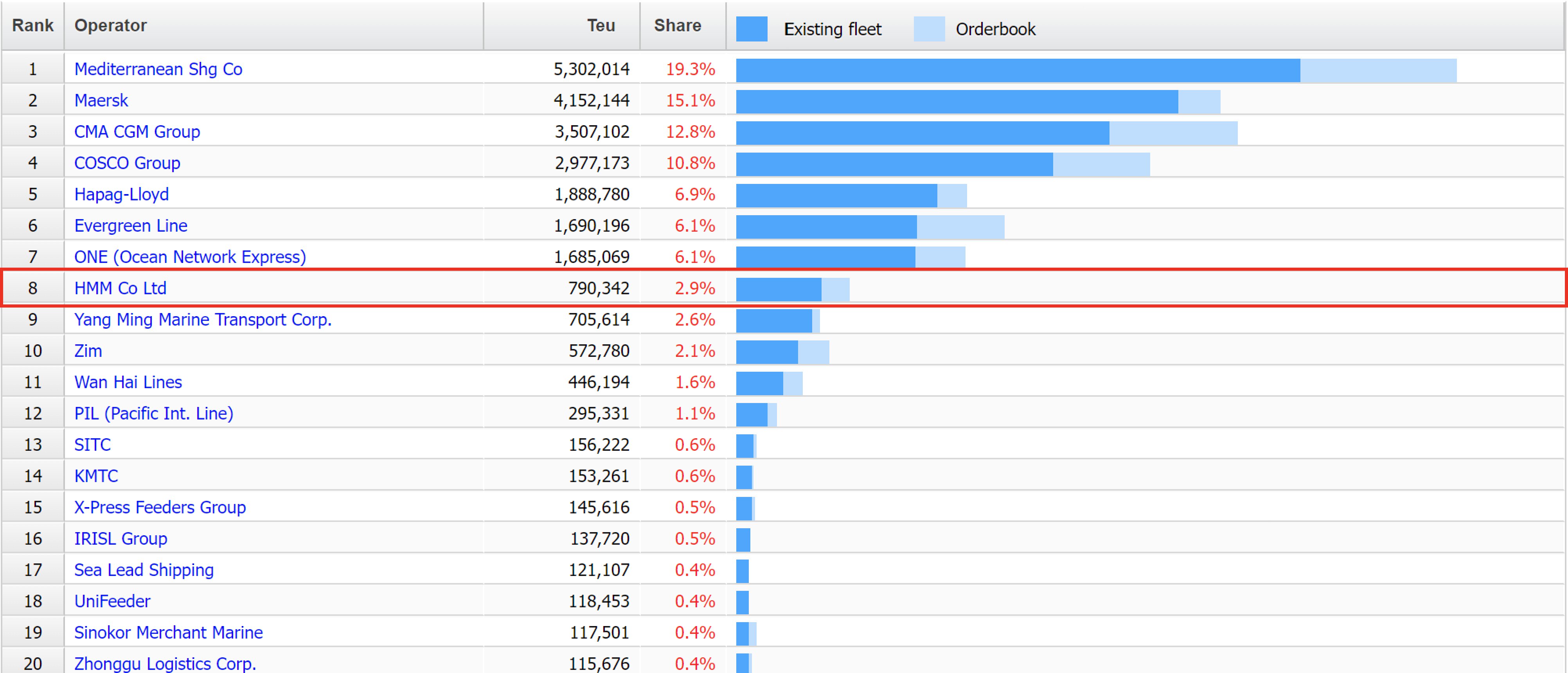Screen dimensions: 1568x673
Task: Click the share value 6.9%
Action: tap(695, 195)
